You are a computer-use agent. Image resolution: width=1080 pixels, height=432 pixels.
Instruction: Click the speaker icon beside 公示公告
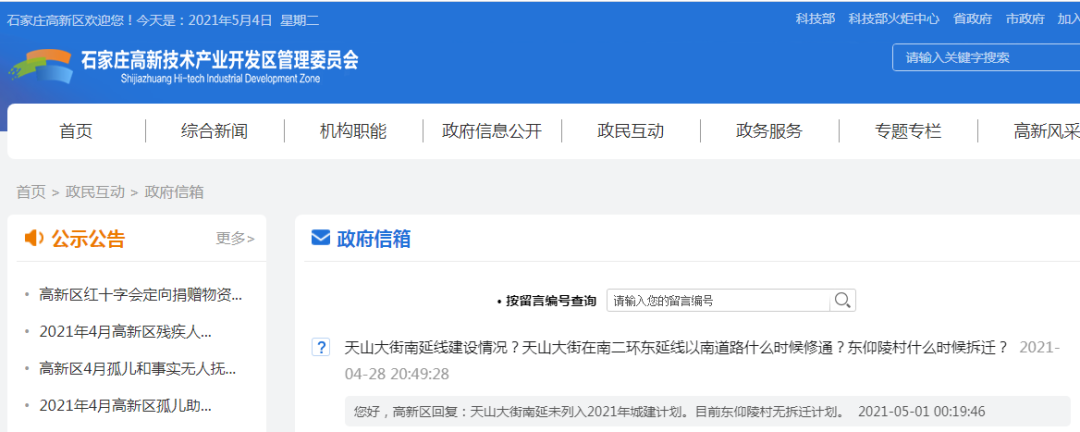coord(34,238)
